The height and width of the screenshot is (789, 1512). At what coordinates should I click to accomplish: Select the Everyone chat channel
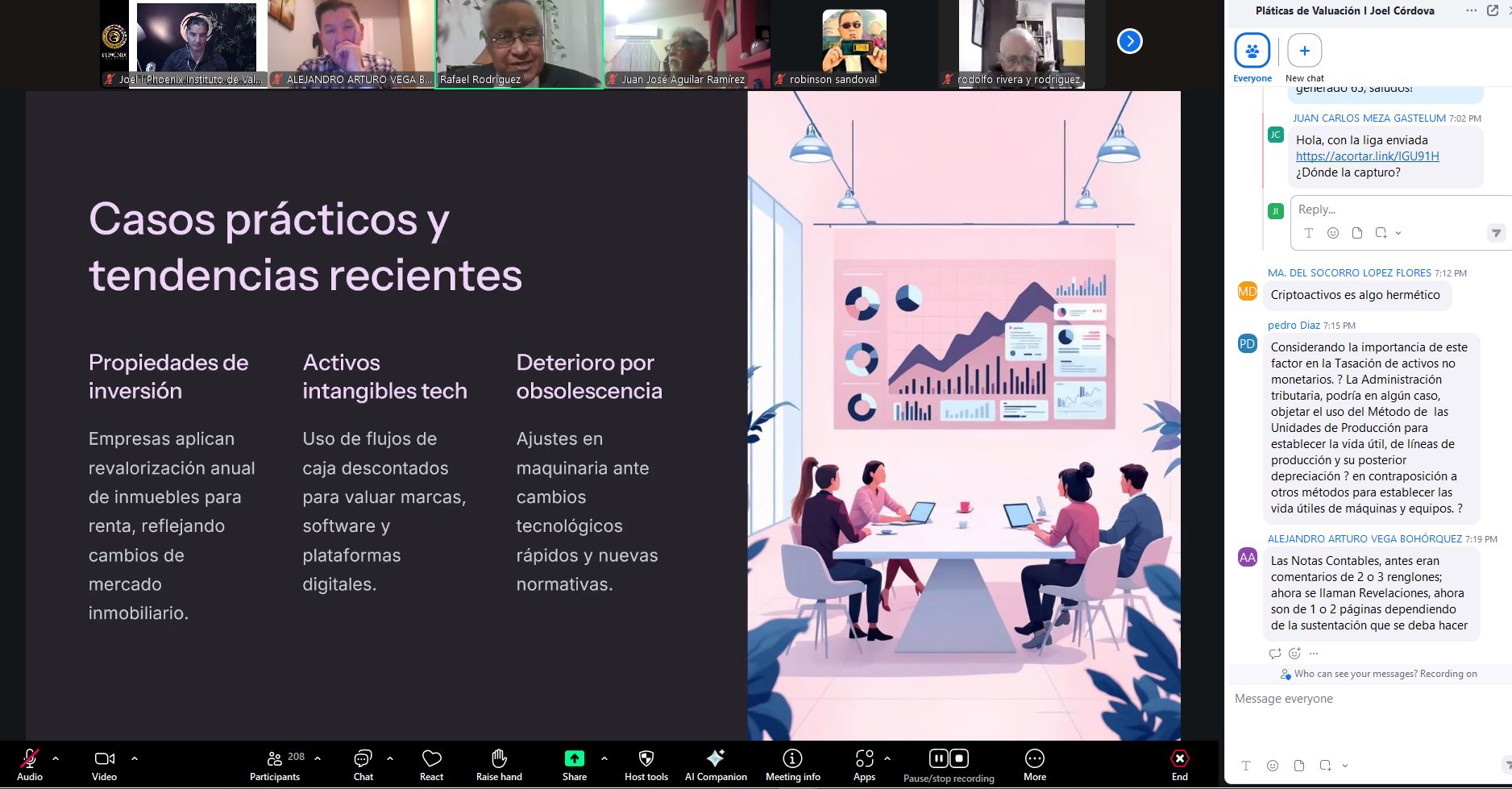pyautogui.click(x=1252, y=58)
